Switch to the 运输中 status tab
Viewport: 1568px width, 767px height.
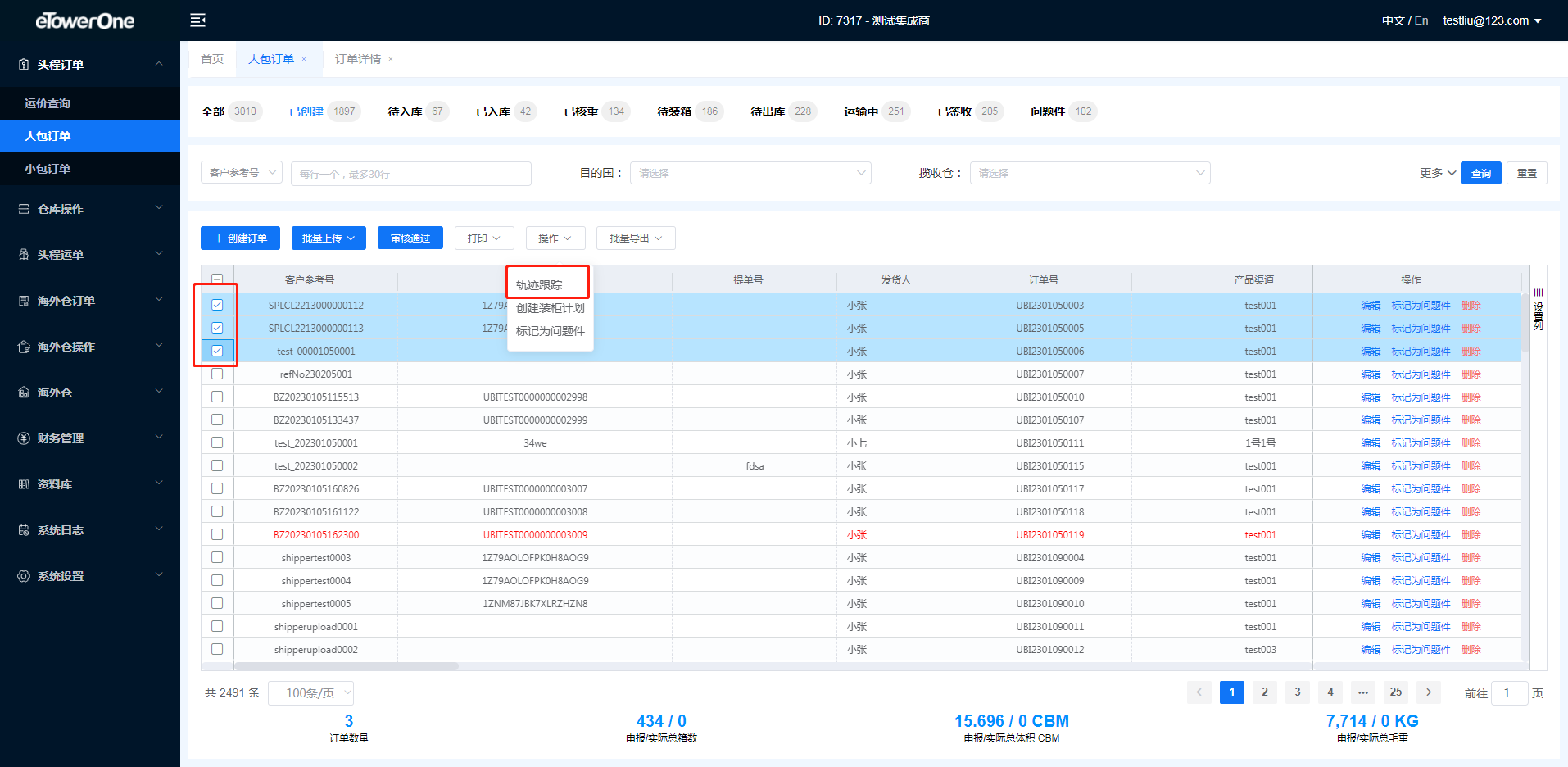861,111
